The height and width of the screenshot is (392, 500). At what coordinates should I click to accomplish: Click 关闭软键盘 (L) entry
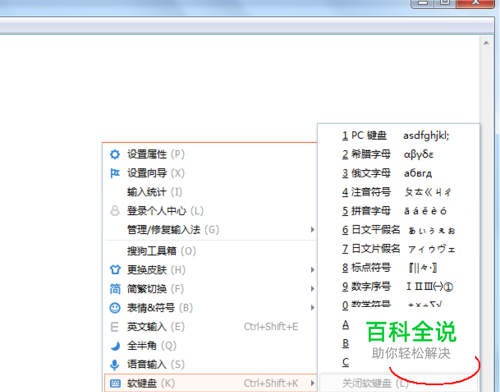pyautogui.click(x=399, y=383)
